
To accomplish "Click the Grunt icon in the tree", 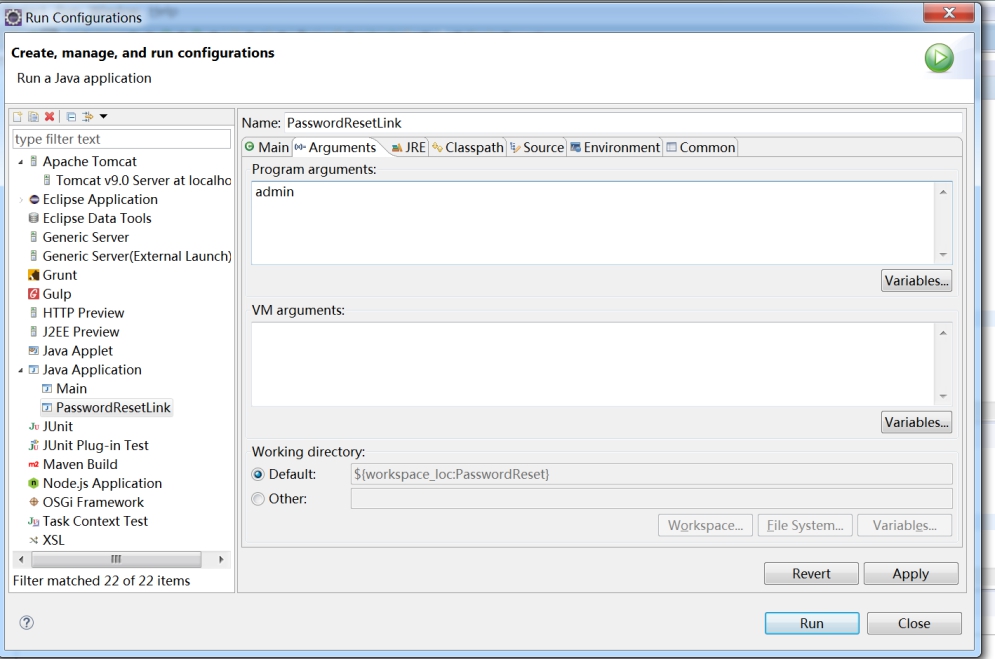I will click(34, 275).
